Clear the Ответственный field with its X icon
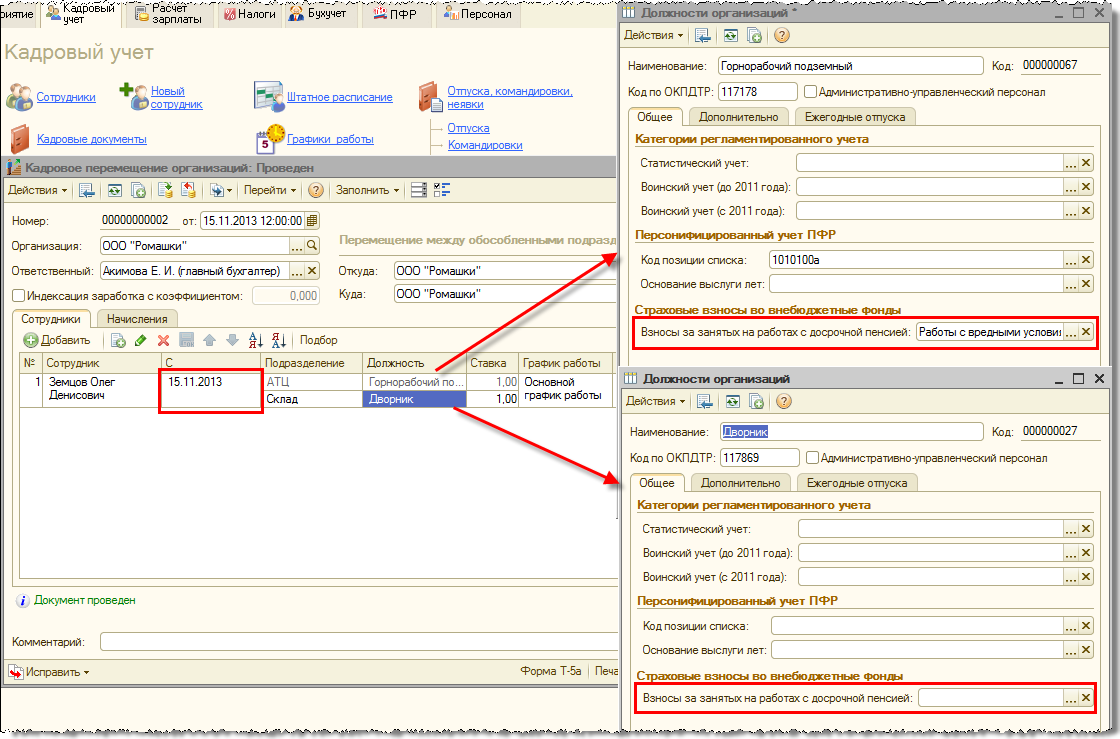Viewport: 1120px width, 739px height. 312,271
